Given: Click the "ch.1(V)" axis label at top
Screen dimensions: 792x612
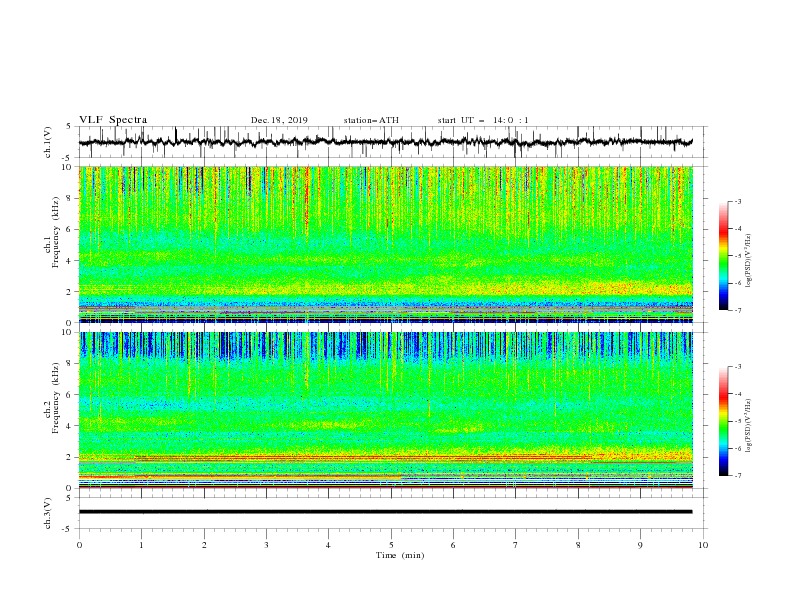Looking at the screenshot, I should [x=48, y=142].
